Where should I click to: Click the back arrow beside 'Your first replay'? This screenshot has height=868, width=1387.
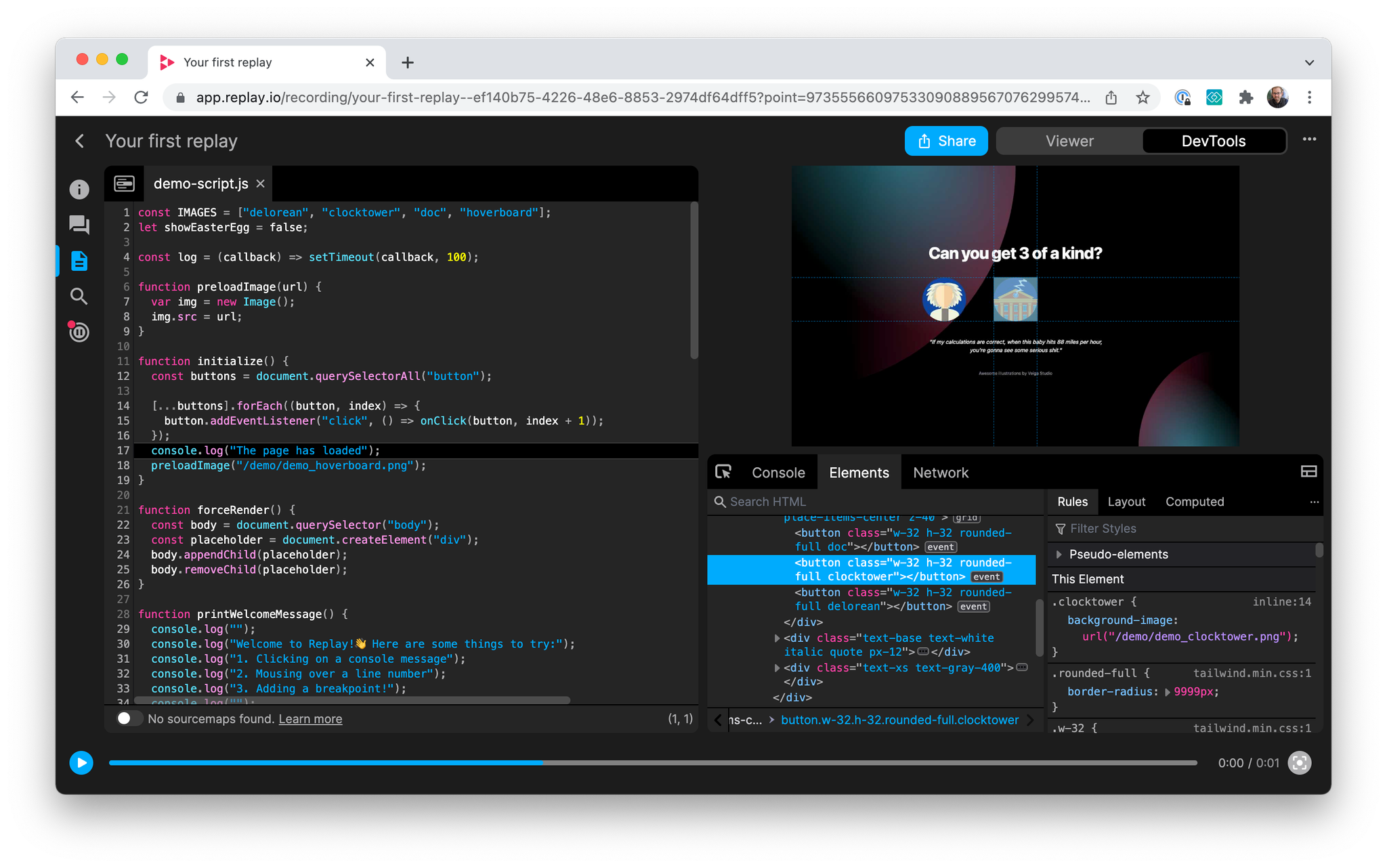[80, 141]
